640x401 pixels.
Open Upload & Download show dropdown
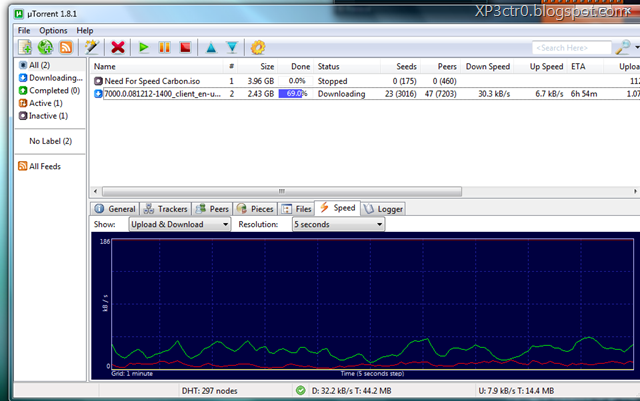point(180,224)
